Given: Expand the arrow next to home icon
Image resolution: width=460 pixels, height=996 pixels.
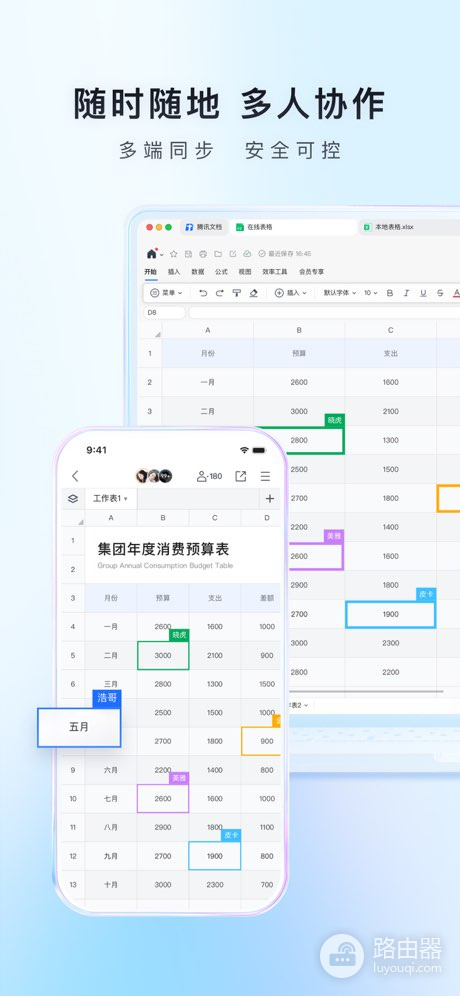Looking at the screenshot, I should [x=161, y=255].
